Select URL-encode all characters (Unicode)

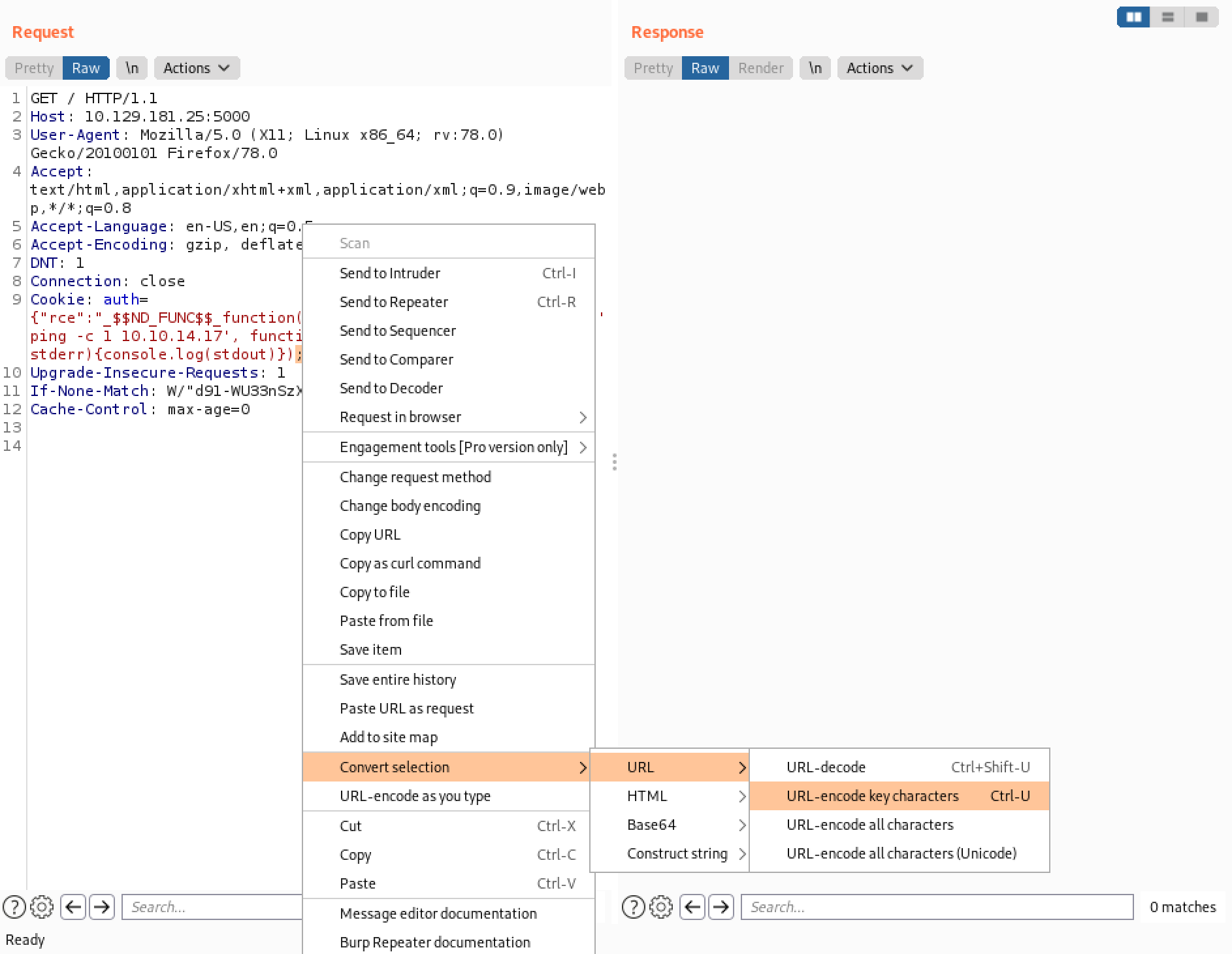click(x=900, y=853)
